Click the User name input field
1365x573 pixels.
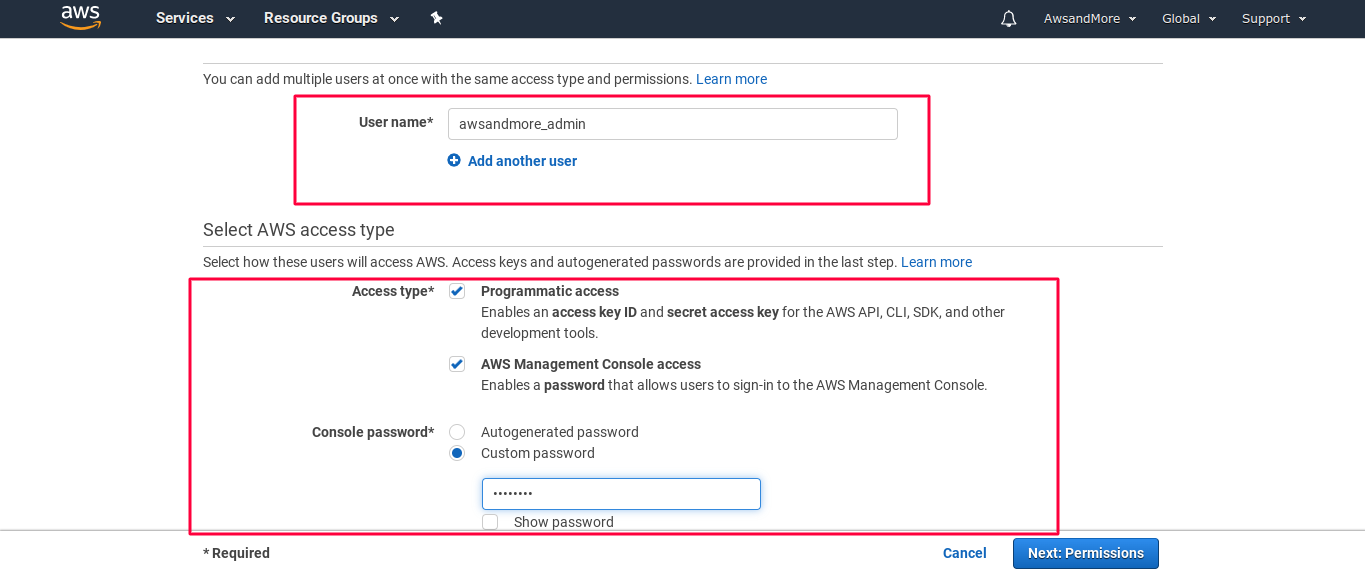coord(673,124)
